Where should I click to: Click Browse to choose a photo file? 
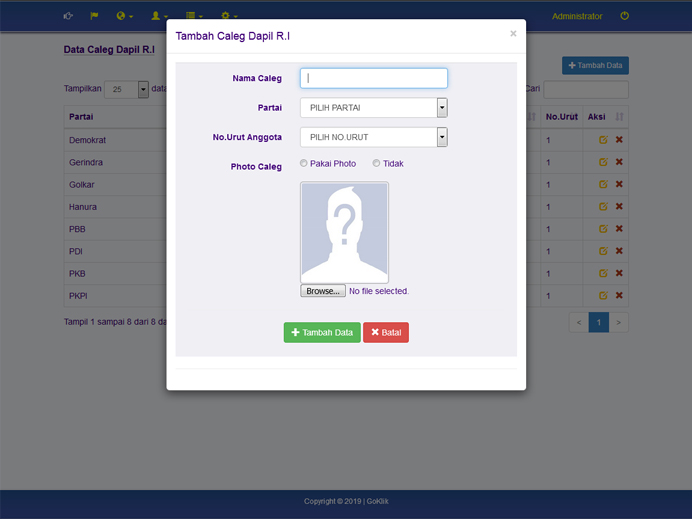(x=323, y=291)
